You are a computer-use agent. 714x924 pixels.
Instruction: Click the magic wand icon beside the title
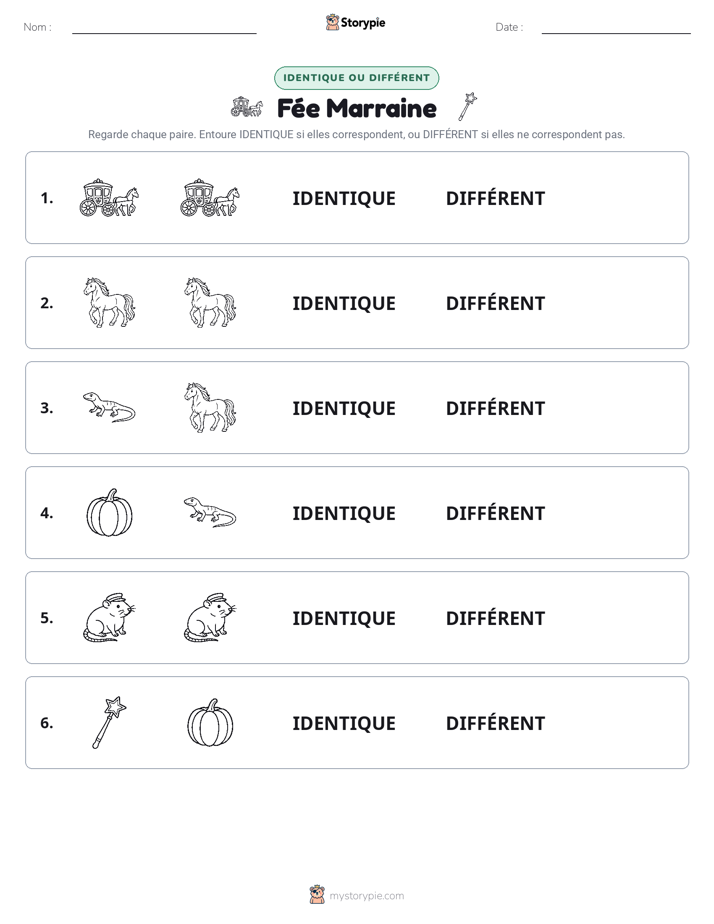point(467,107)
